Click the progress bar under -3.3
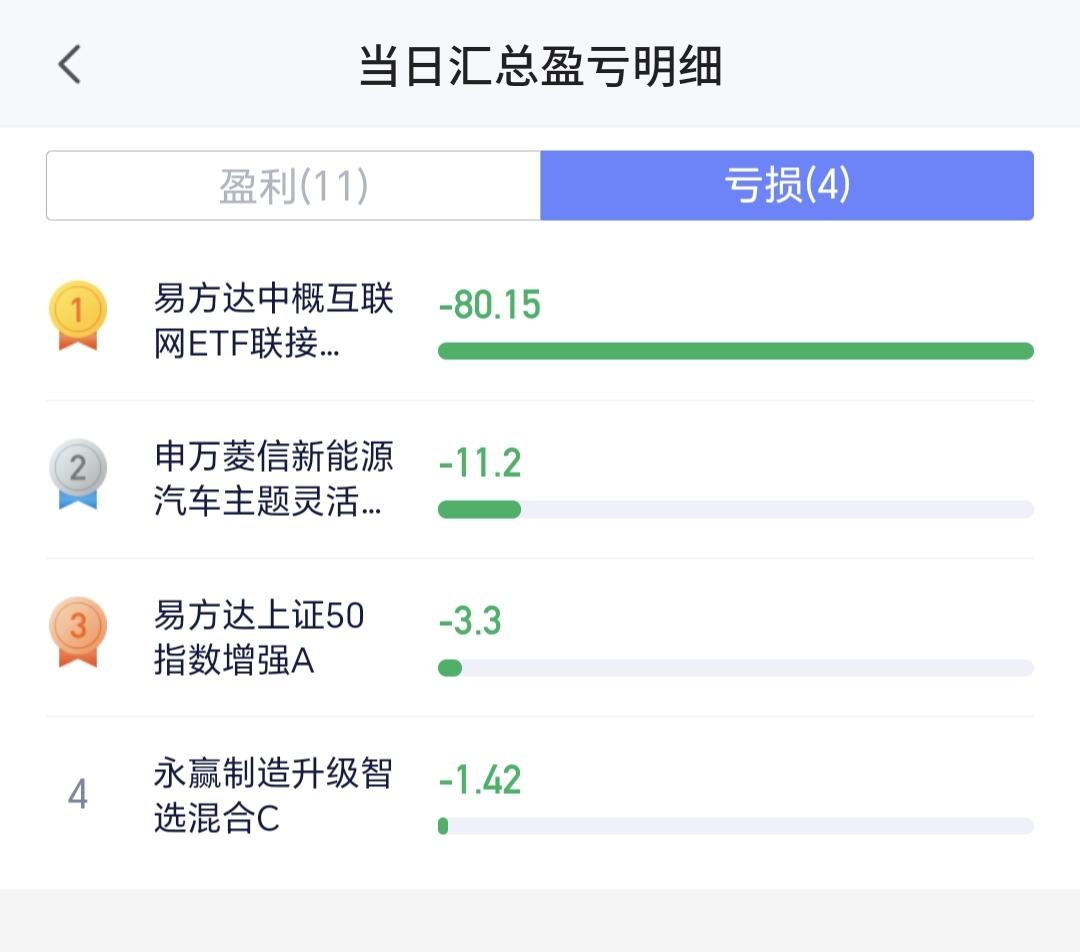 point(735,667)
